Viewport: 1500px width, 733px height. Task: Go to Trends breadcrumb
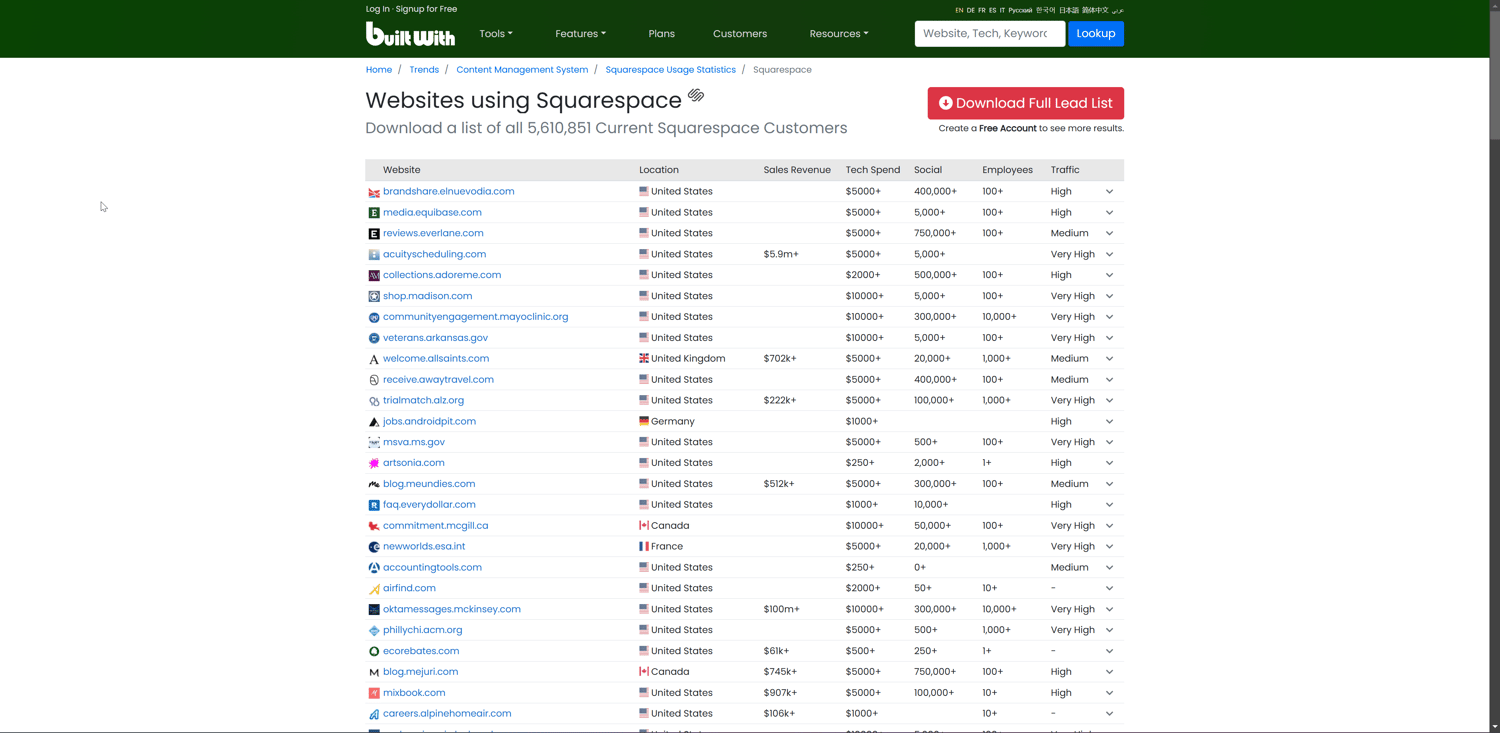pyautogui.click(x=424, y=70)
